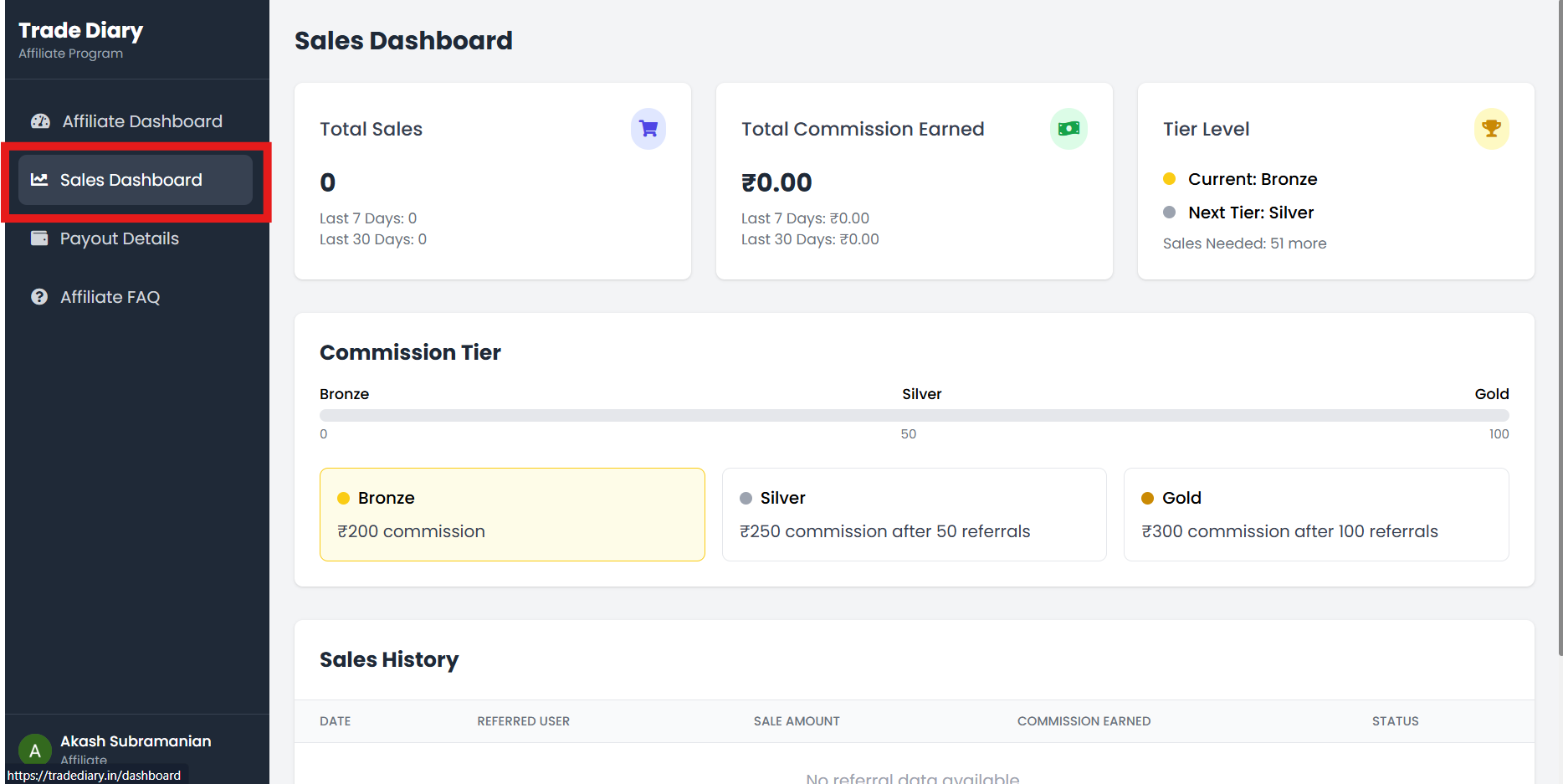Click the REFERRED USER column header
Screen dimensions: 1563x784
[524, 721]
